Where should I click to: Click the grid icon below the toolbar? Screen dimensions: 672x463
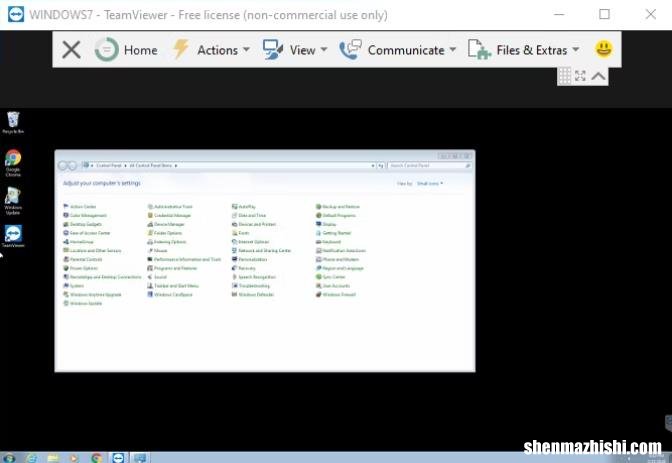pos(564,76)
